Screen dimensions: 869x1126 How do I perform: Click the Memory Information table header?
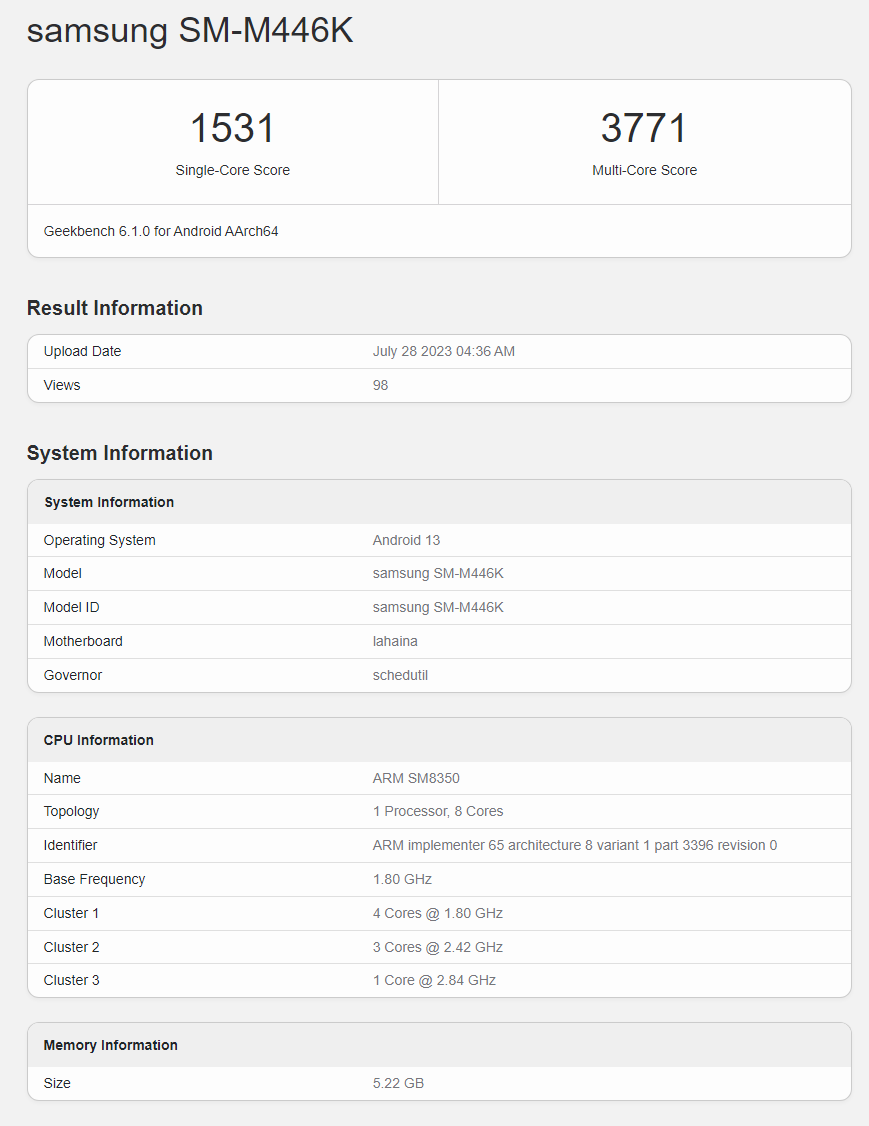coord(111,1045)
